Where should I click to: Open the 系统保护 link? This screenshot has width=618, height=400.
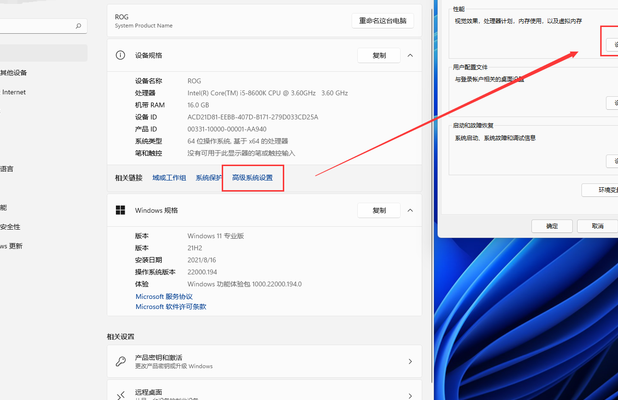point(208,178)
